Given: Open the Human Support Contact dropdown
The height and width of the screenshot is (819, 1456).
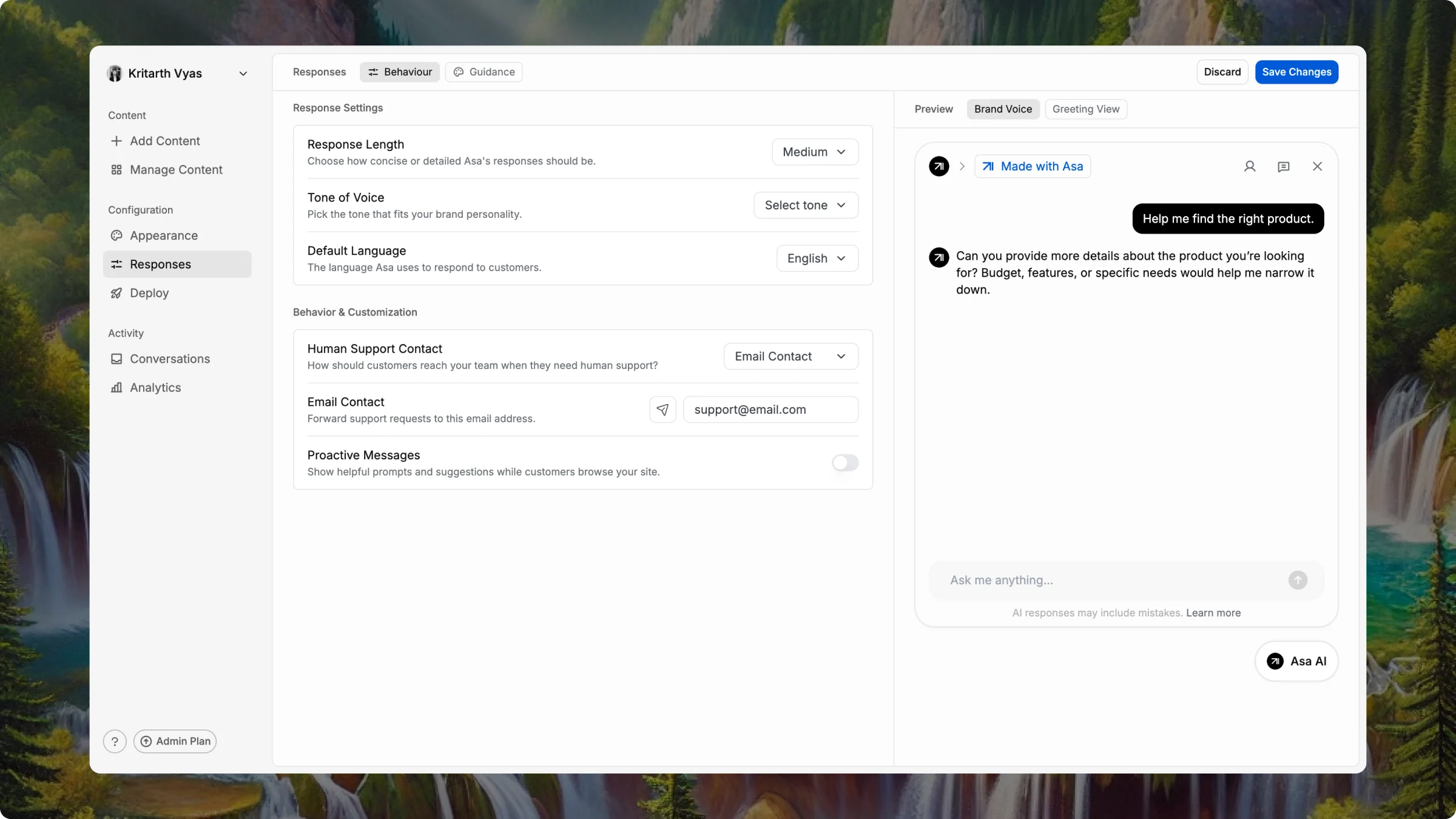Looking at the screenshot, I should tap(790, 356).
